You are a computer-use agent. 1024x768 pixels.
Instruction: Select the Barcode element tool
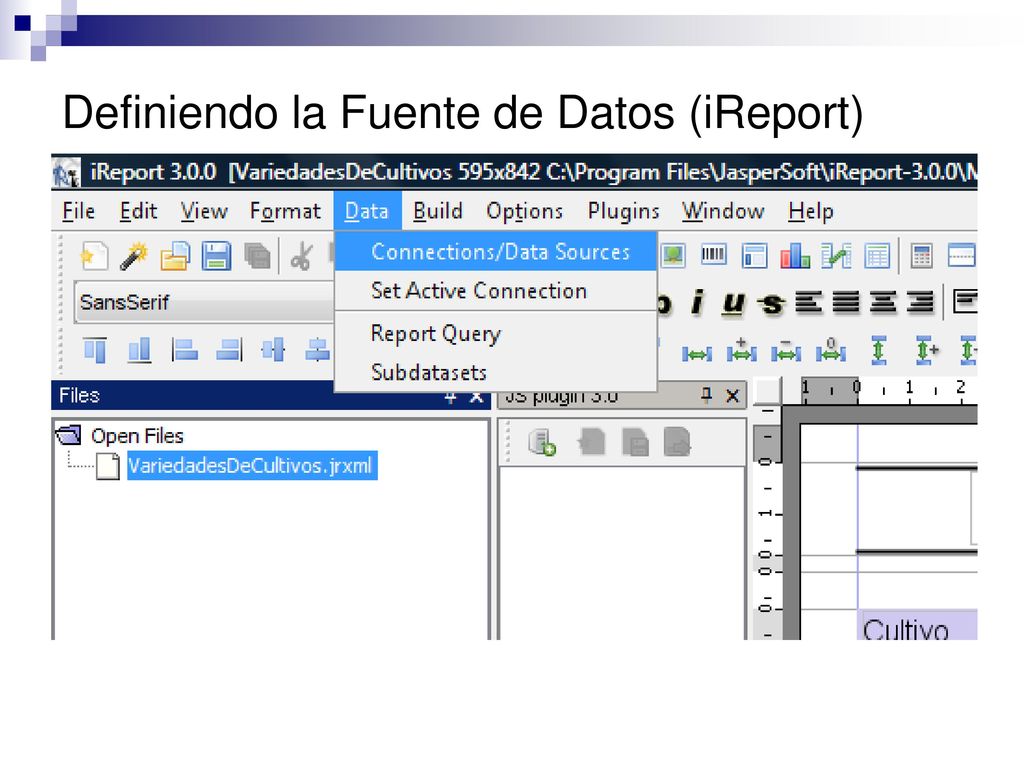pyautogui.click(x=713, y=255)
